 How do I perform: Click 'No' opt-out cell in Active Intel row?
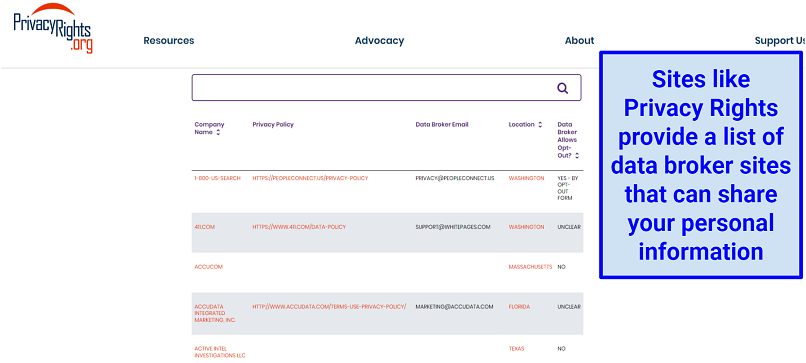point(561,349)
